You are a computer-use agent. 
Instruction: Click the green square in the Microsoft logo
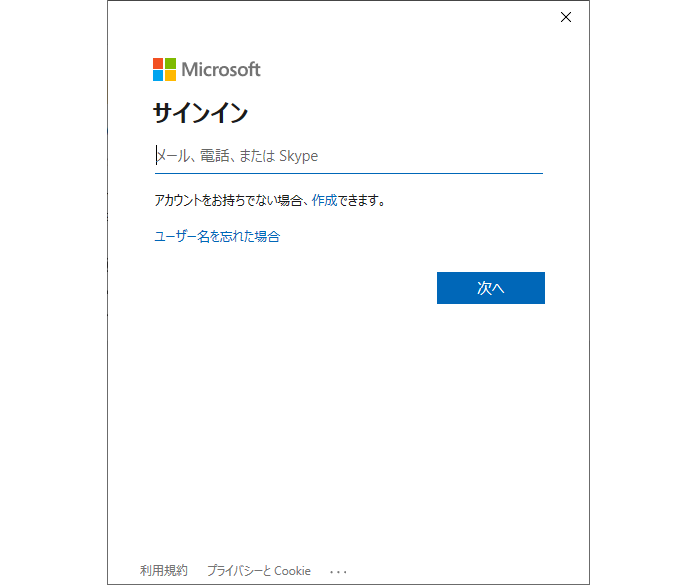click(x=170, y=63)
